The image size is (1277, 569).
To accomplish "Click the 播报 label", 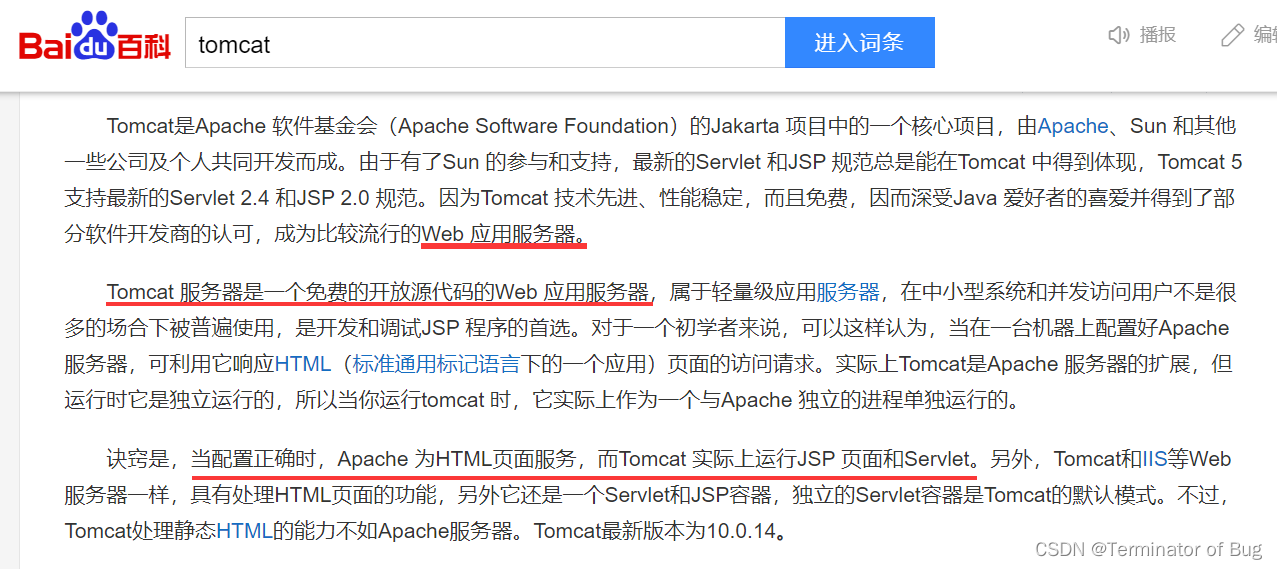I will (x=1158, y=35).
